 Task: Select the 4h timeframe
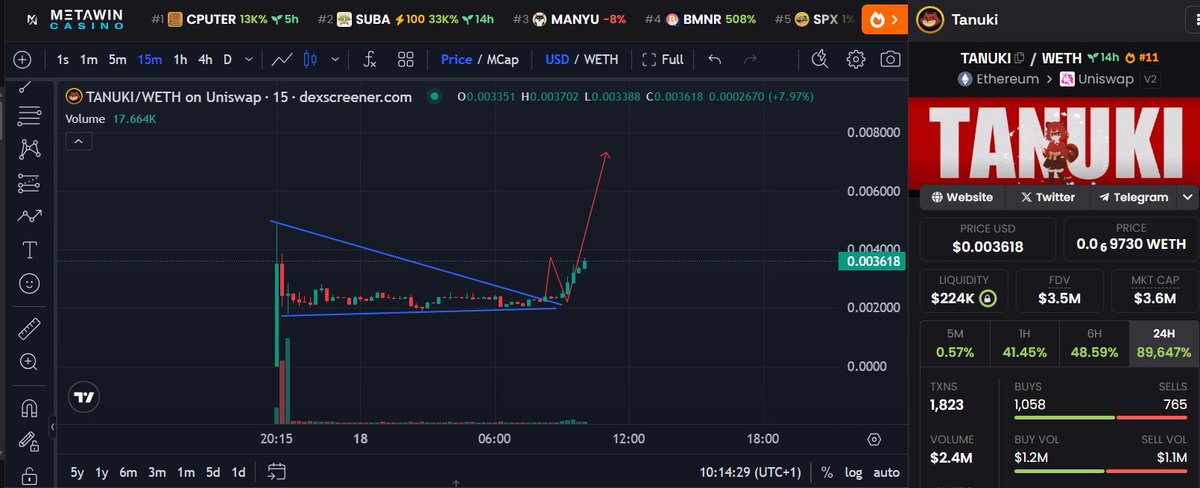pyautogui.click(x=205, y=59)
